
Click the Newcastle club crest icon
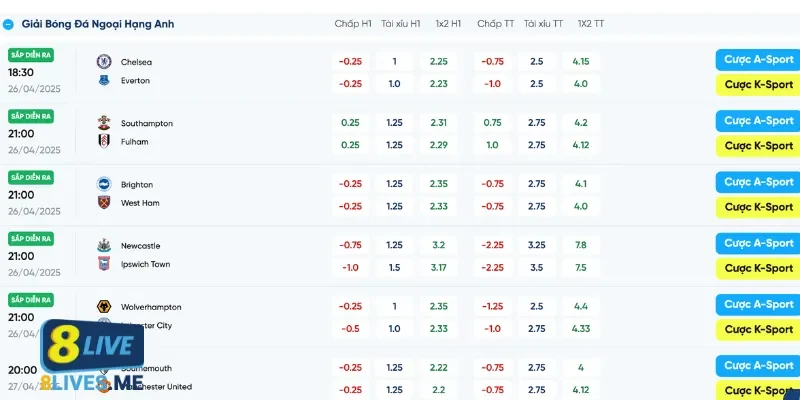[x=103, y=246]
